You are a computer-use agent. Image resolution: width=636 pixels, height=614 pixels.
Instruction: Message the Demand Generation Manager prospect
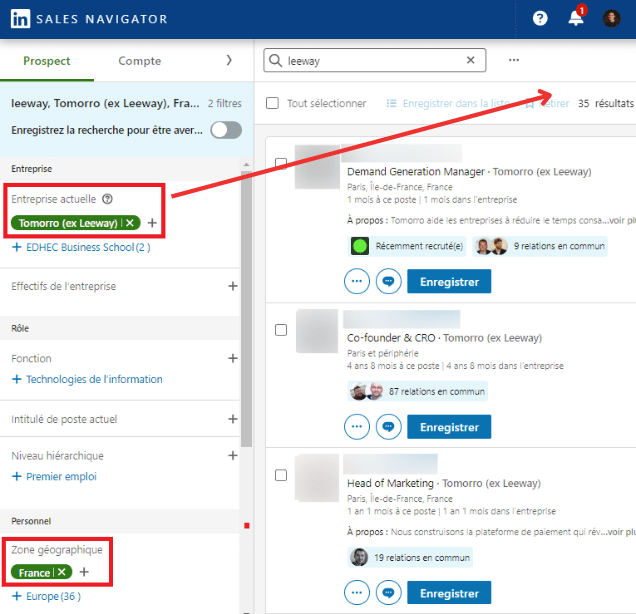389,281
